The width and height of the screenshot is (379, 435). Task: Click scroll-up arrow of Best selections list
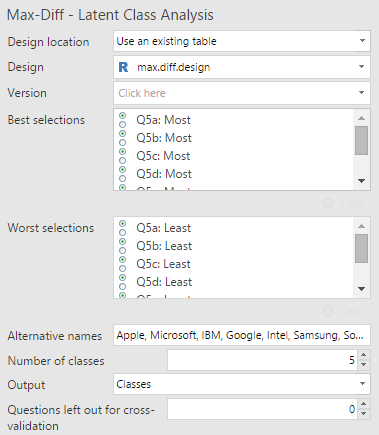point(361,118)
